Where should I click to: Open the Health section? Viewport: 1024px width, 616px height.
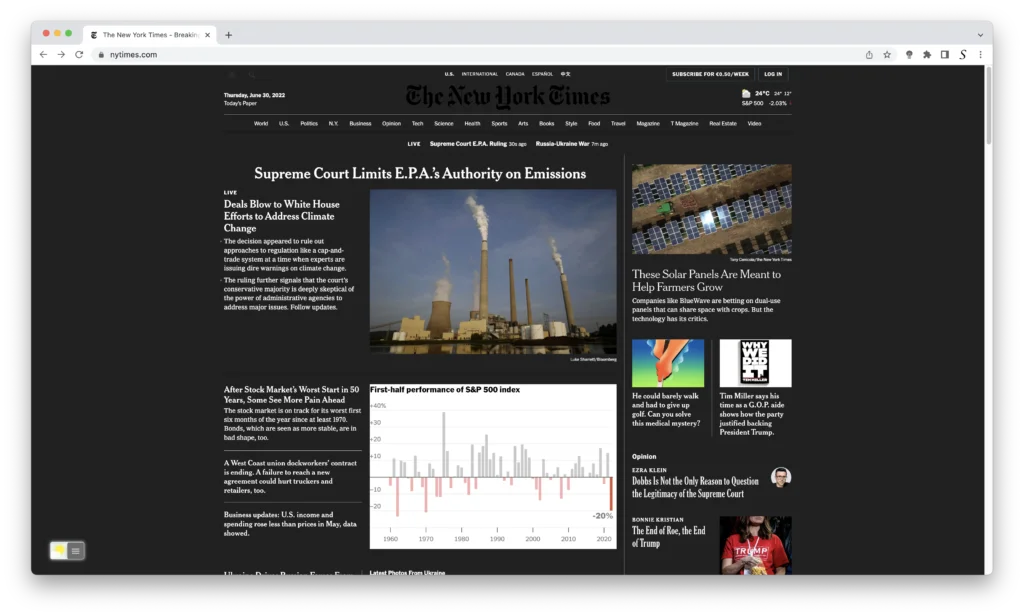[472, 123]
